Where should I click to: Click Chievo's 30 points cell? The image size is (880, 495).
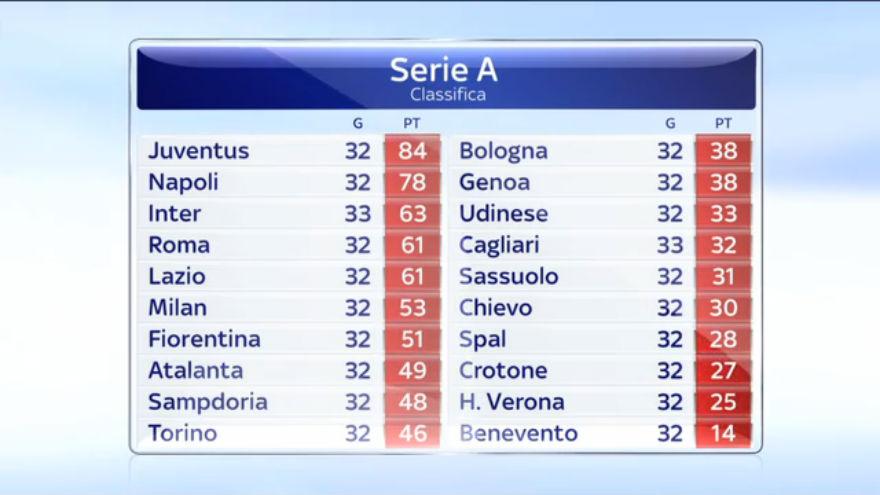coord(723,308)
